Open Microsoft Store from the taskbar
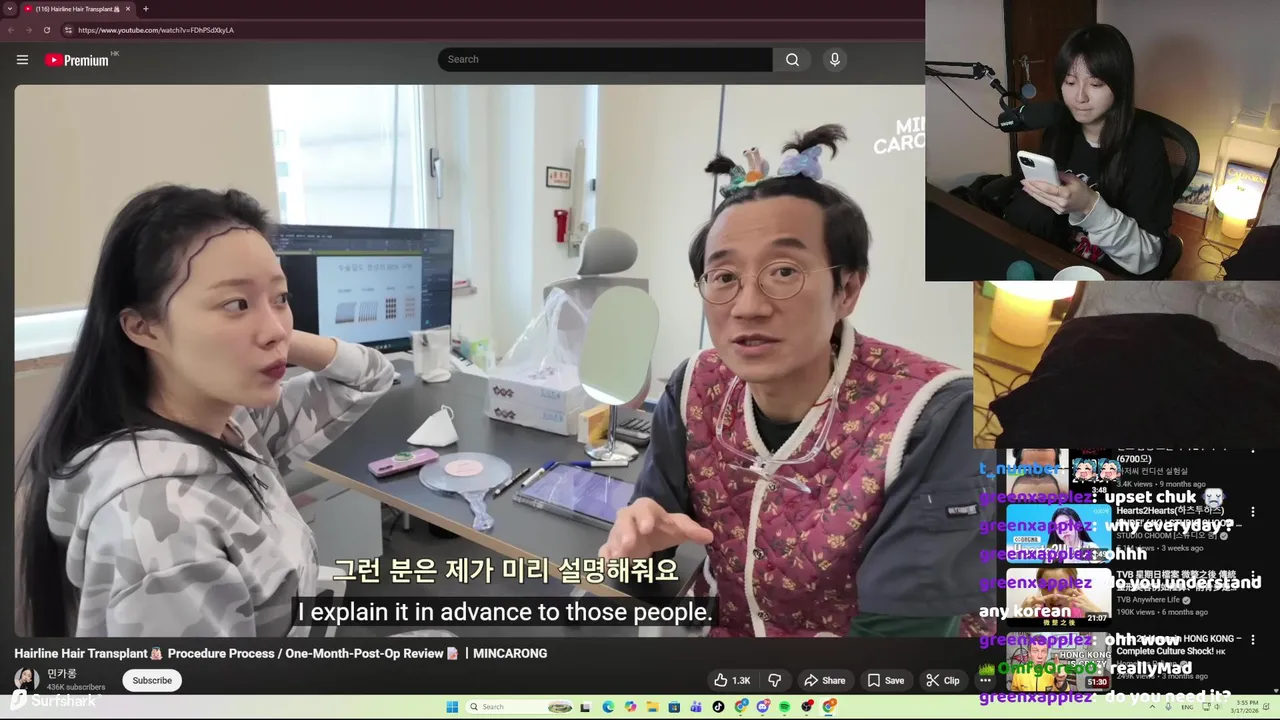This screenshot has width=1280, height=720. [x=674, y=707]
